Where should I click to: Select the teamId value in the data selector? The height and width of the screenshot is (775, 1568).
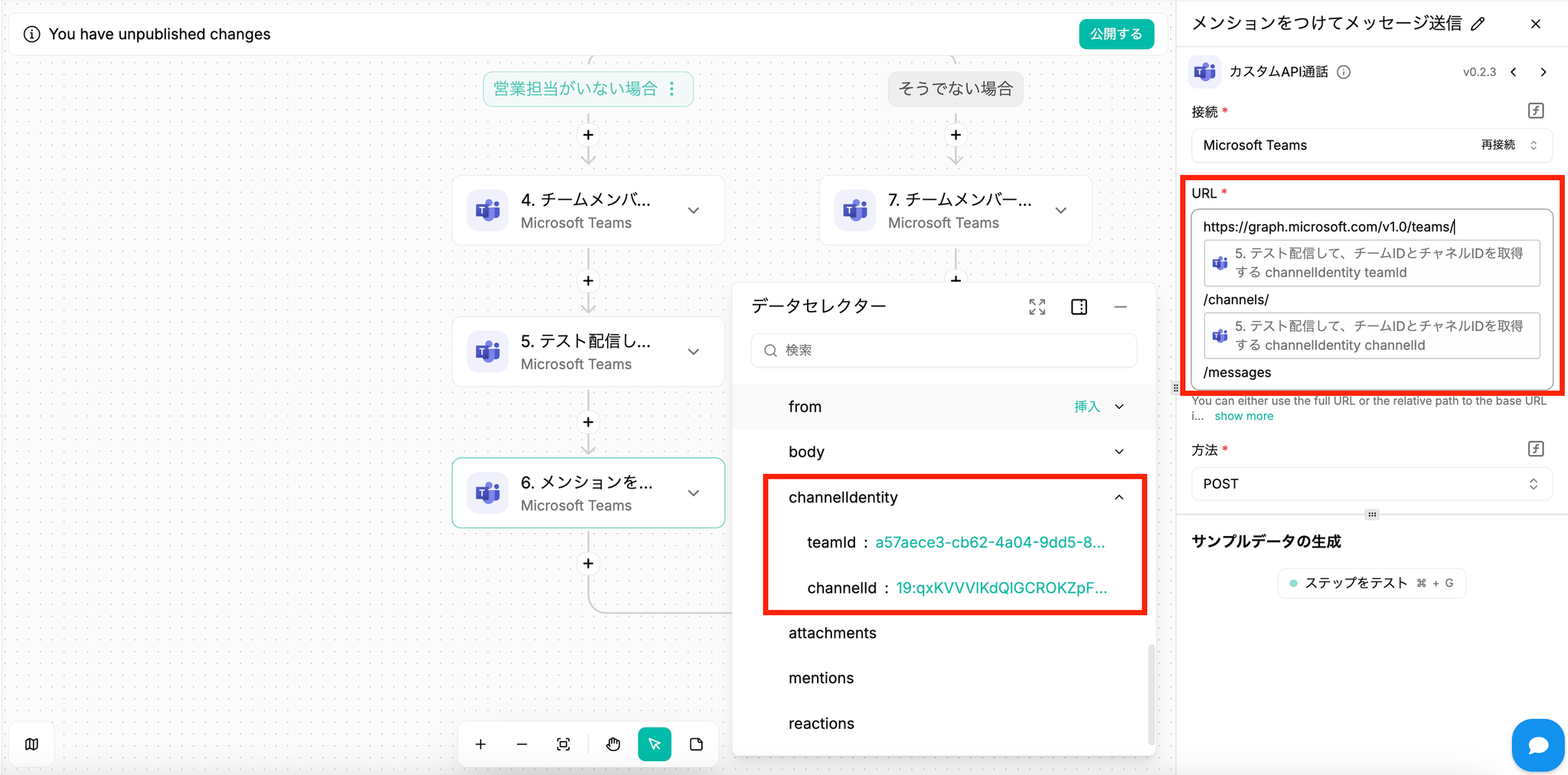[x=989, y=543]
